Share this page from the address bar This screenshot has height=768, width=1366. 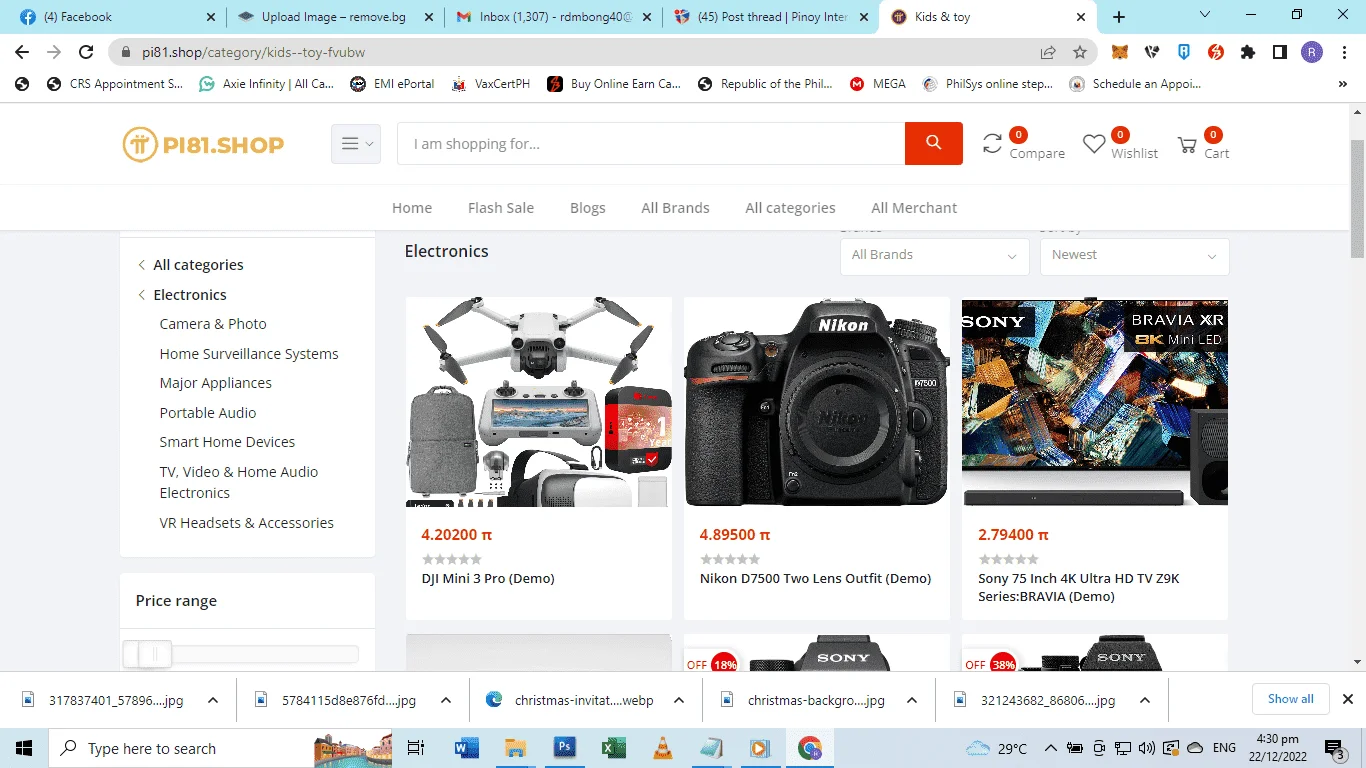click(1048, 52)
